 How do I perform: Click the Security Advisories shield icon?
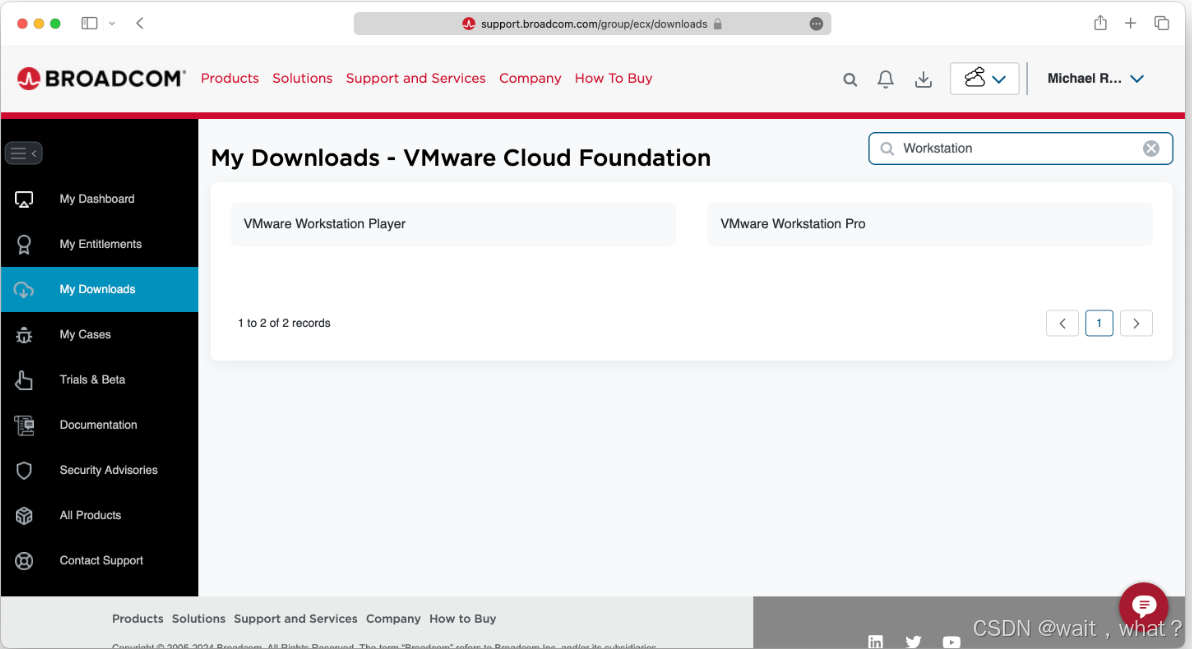pos(24,470)
